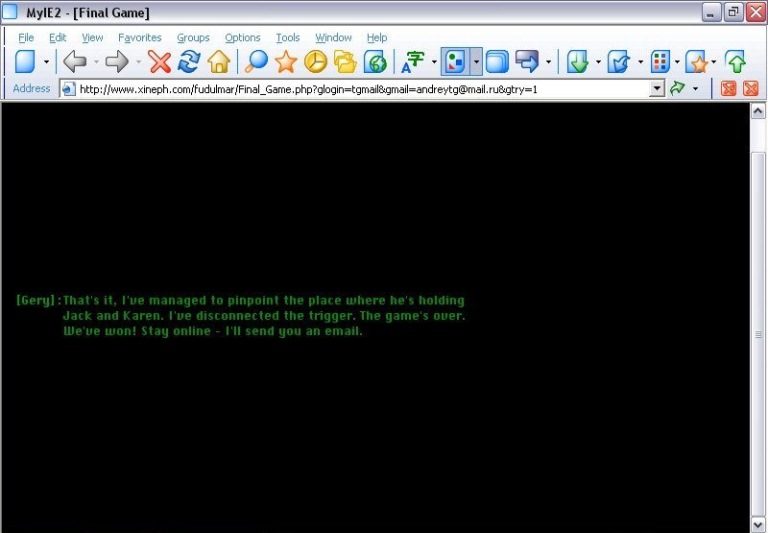Click the Stop loading red X icon
The height and width of the screenshot is (533, 768).
[x=160, y=62]
